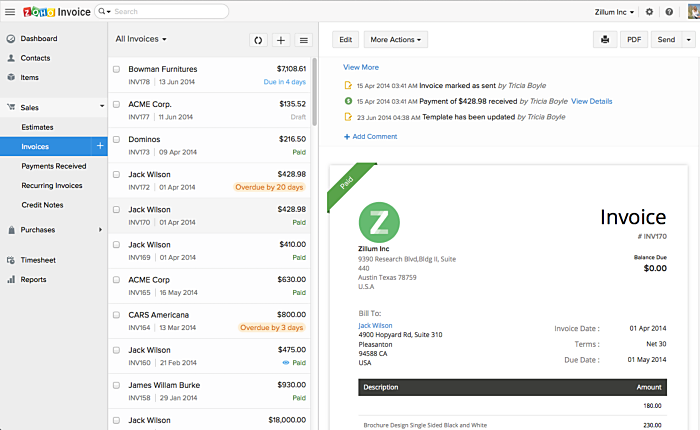Click the Purchases bag icon
The width and height of the screenshot is (700, 430).
tap(12, 230)
